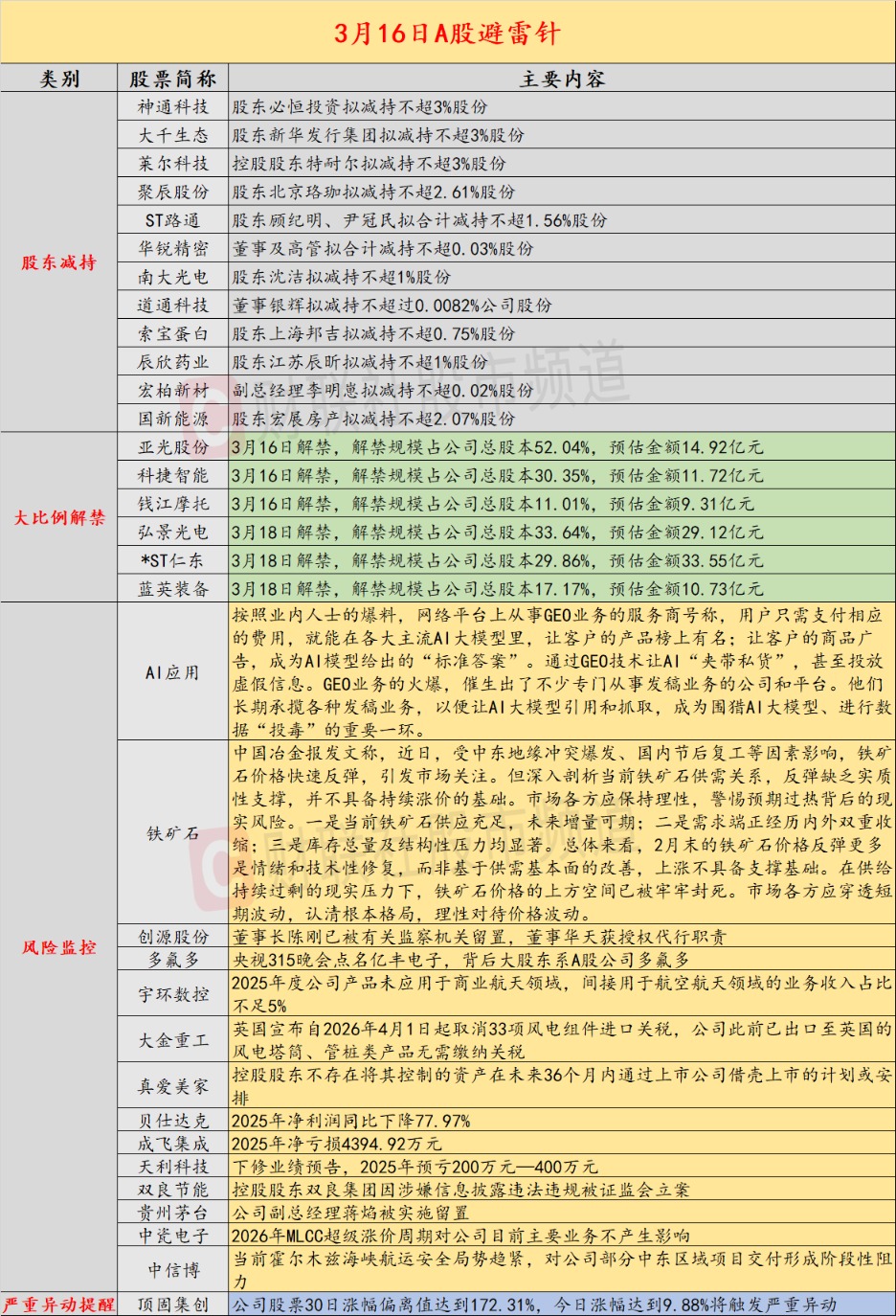Select the '风险监控' category cell
Screen dimensions: 896x1316
59,947
